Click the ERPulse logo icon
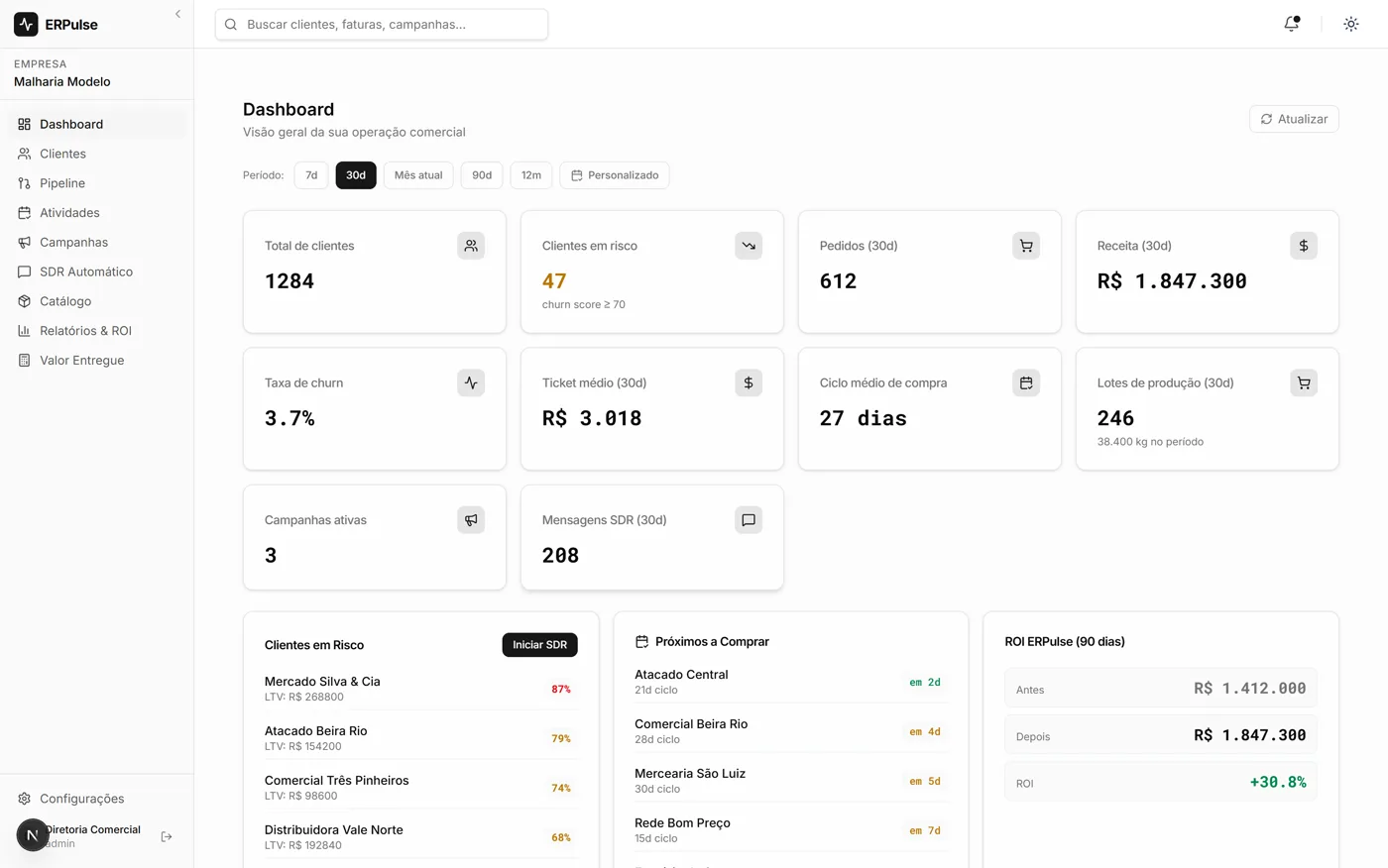1388x868 pixels. click(26, 24)
